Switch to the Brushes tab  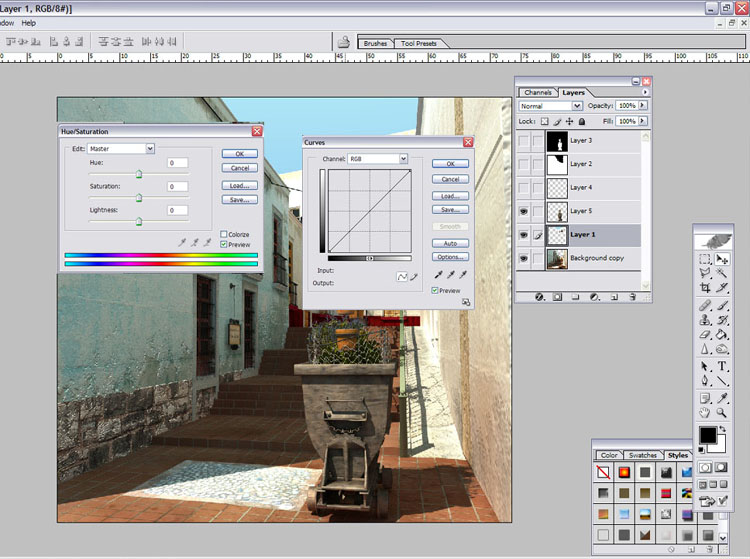375,44
